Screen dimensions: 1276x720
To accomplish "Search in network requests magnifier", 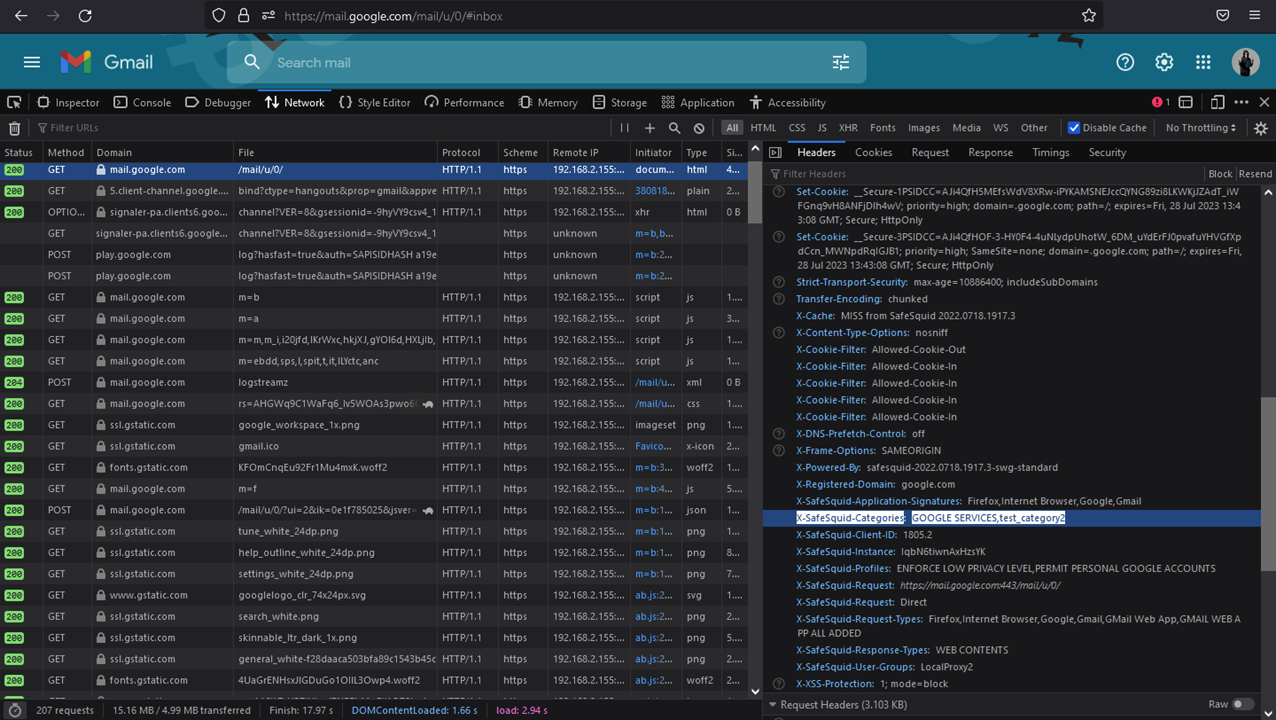I will [675, 128].
